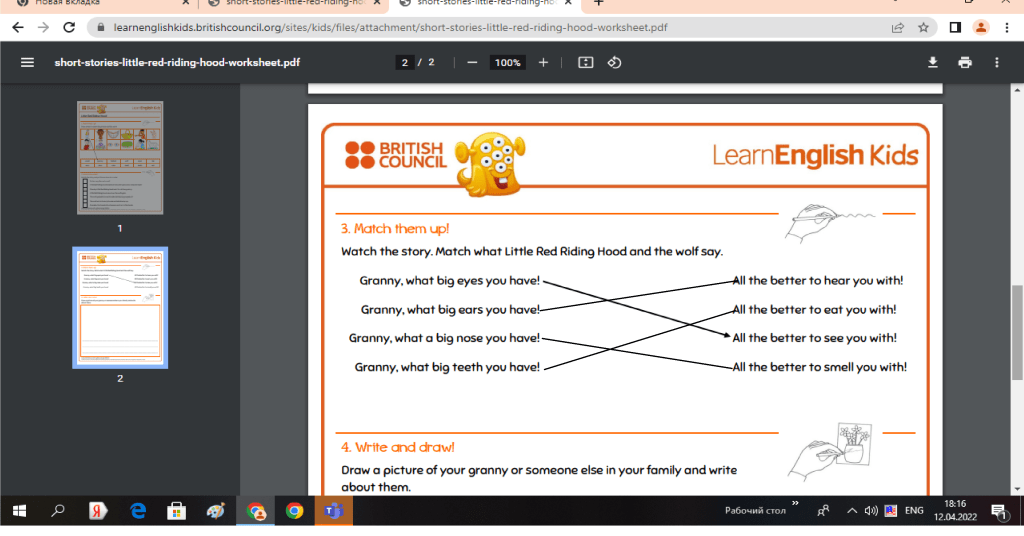Image resolution: width=1024 pixels, height=536 pixels.
Task: Download the PDF worksheet
Action: (933, 62)
